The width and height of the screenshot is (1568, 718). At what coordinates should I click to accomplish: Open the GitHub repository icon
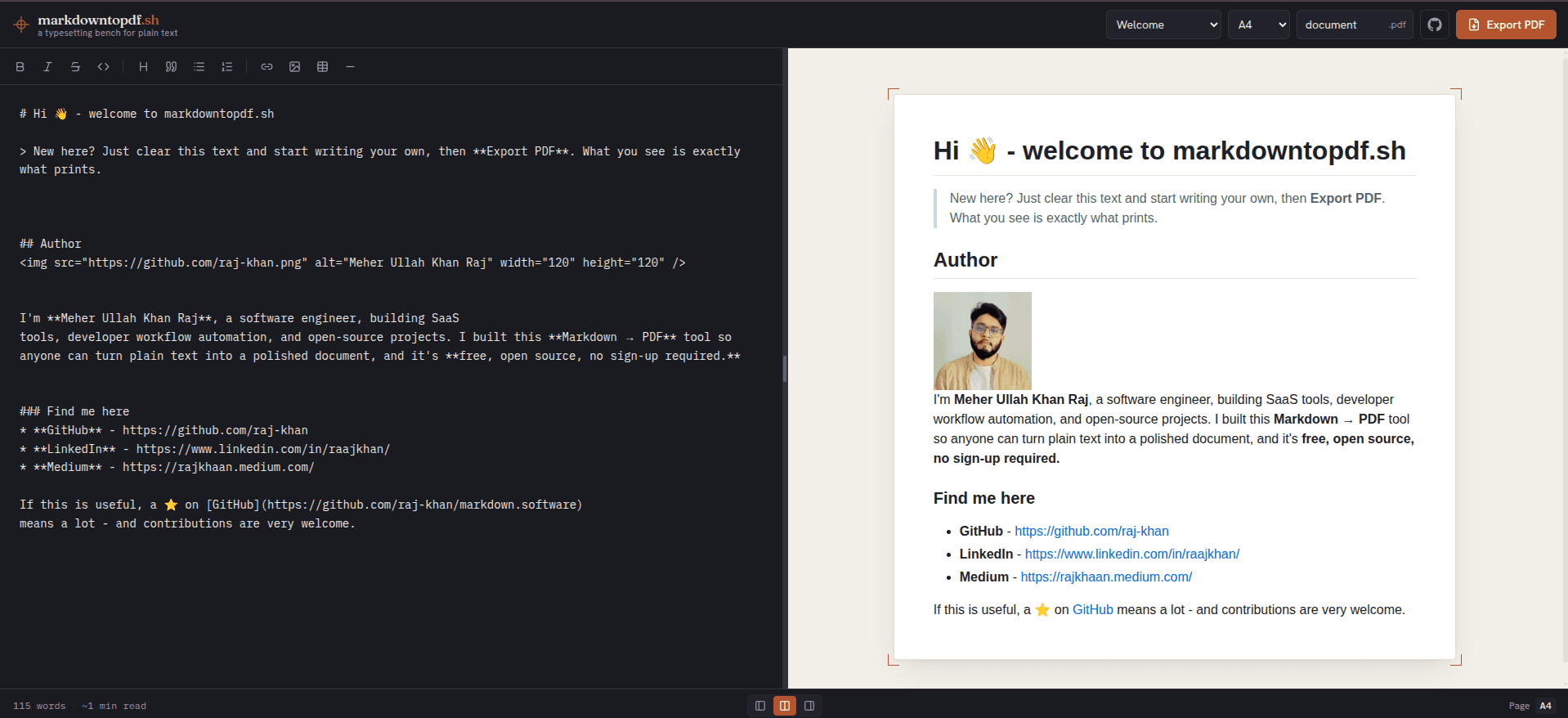[x=1435, y=25]
